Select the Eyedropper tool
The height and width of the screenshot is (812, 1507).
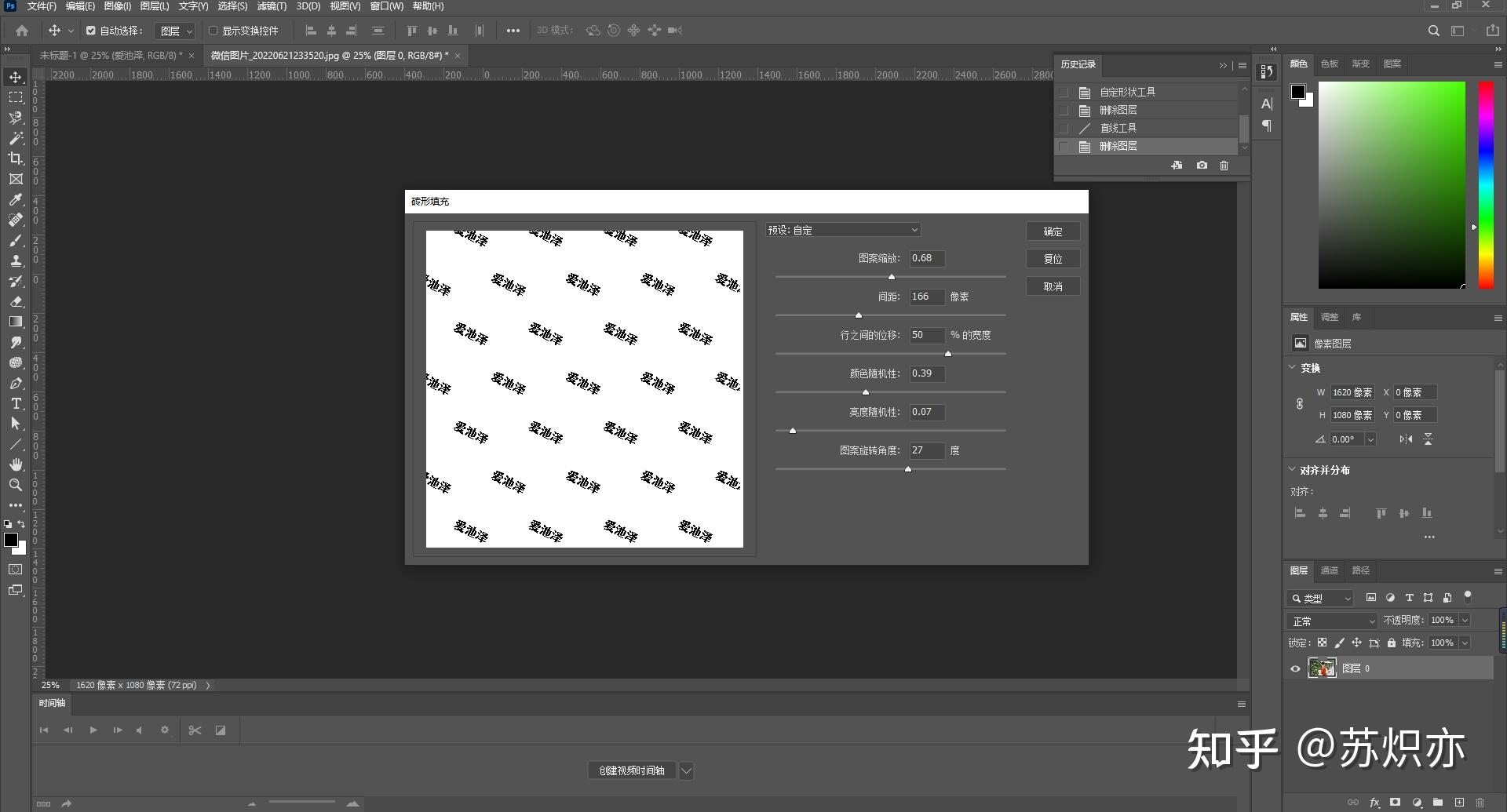[16, 199]
